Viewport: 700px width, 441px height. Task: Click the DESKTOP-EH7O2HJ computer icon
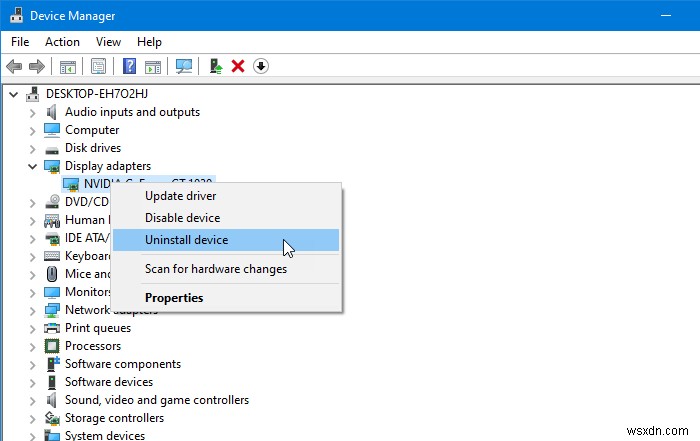tap(33, 94)
